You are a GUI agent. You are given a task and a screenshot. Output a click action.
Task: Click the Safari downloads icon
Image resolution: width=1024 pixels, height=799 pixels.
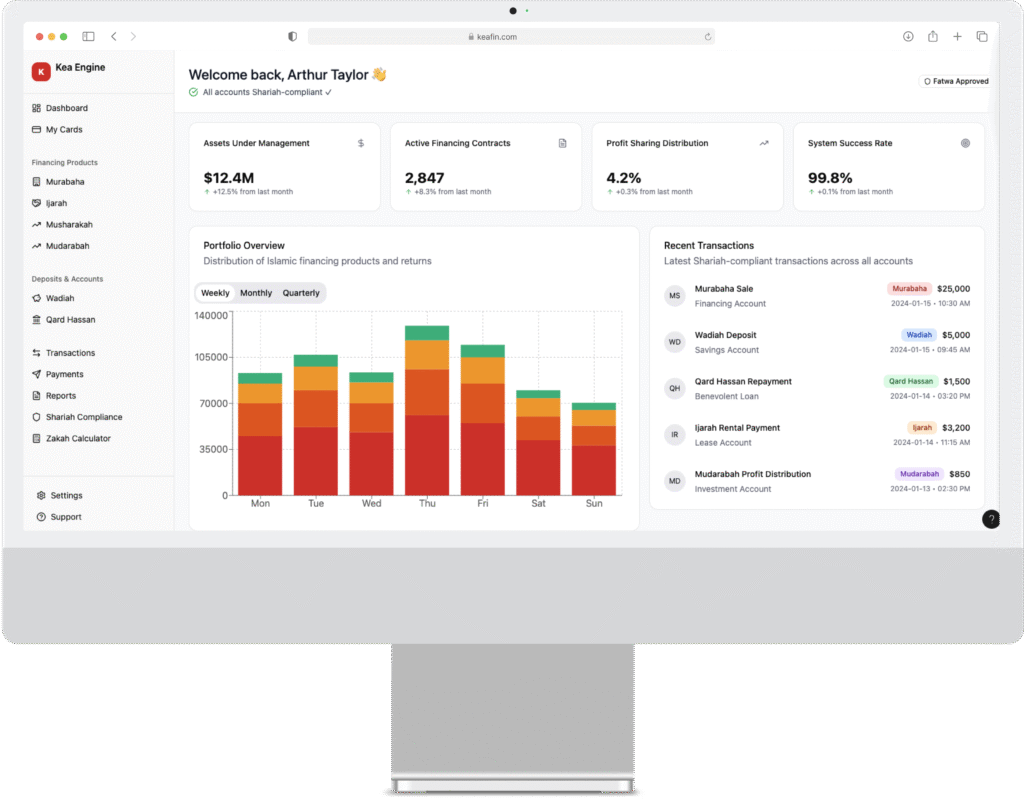tap(908, 36)
